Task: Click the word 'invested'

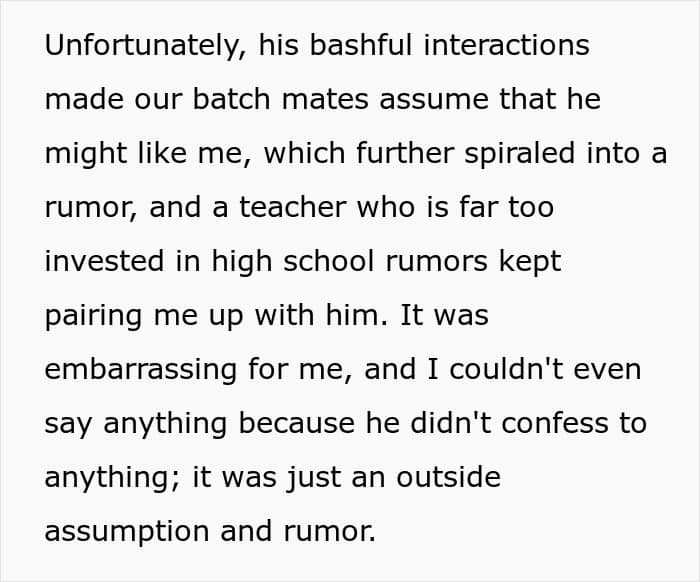Action: (104, 261)
